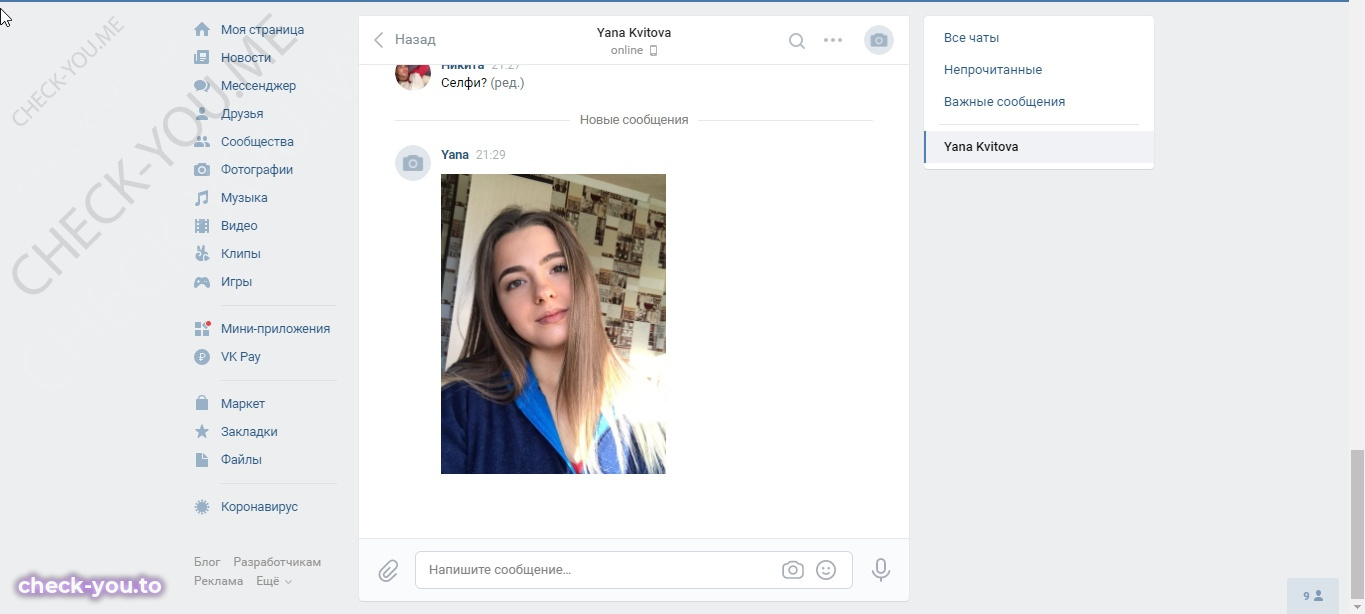Attach a file with the paperclip icon
This screenshot has height=614, width=1365.
click(x=388, y=571)
